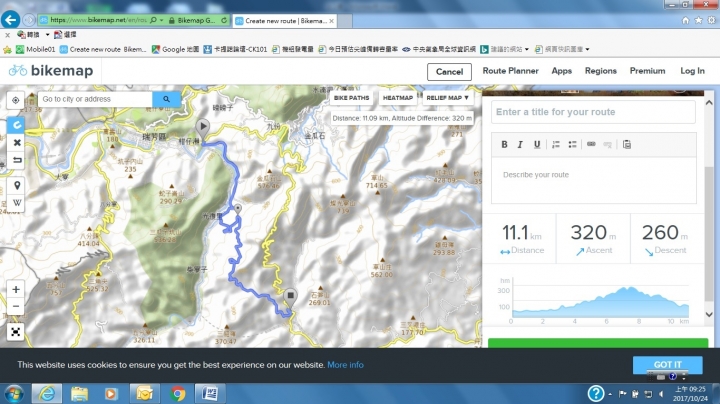This screenshot has width=720, height=404.
Task: Open Google map bookmark
Action: point(175,49)
